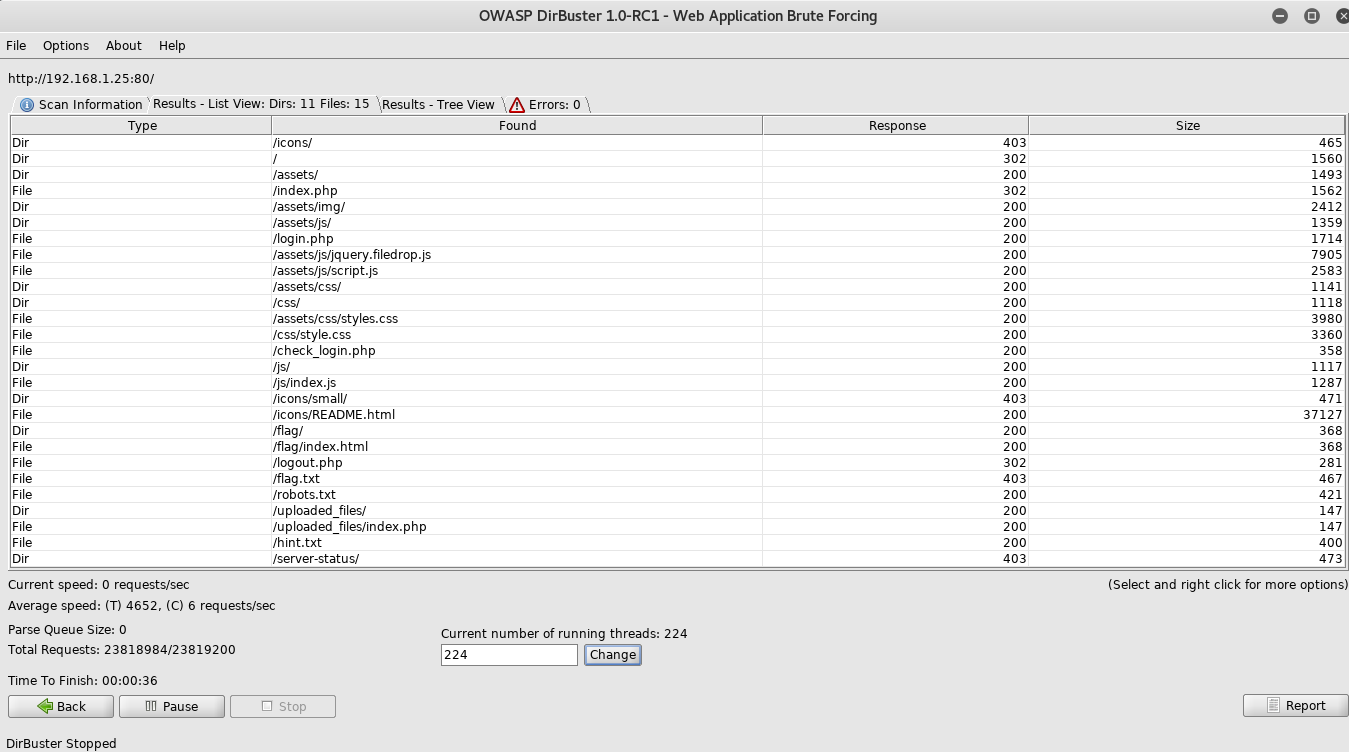This screenshot has height=752, width=1349.
Task: Select the /assets/ directory entry
Action: point(678,175)
